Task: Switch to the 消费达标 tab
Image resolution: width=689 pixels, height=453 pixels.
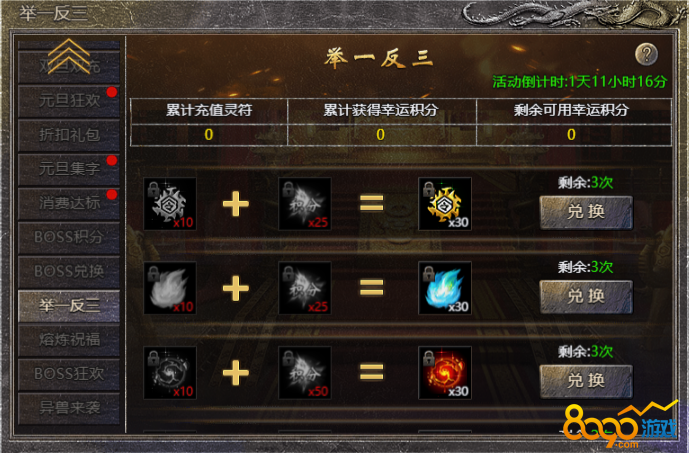Action: 69,203
